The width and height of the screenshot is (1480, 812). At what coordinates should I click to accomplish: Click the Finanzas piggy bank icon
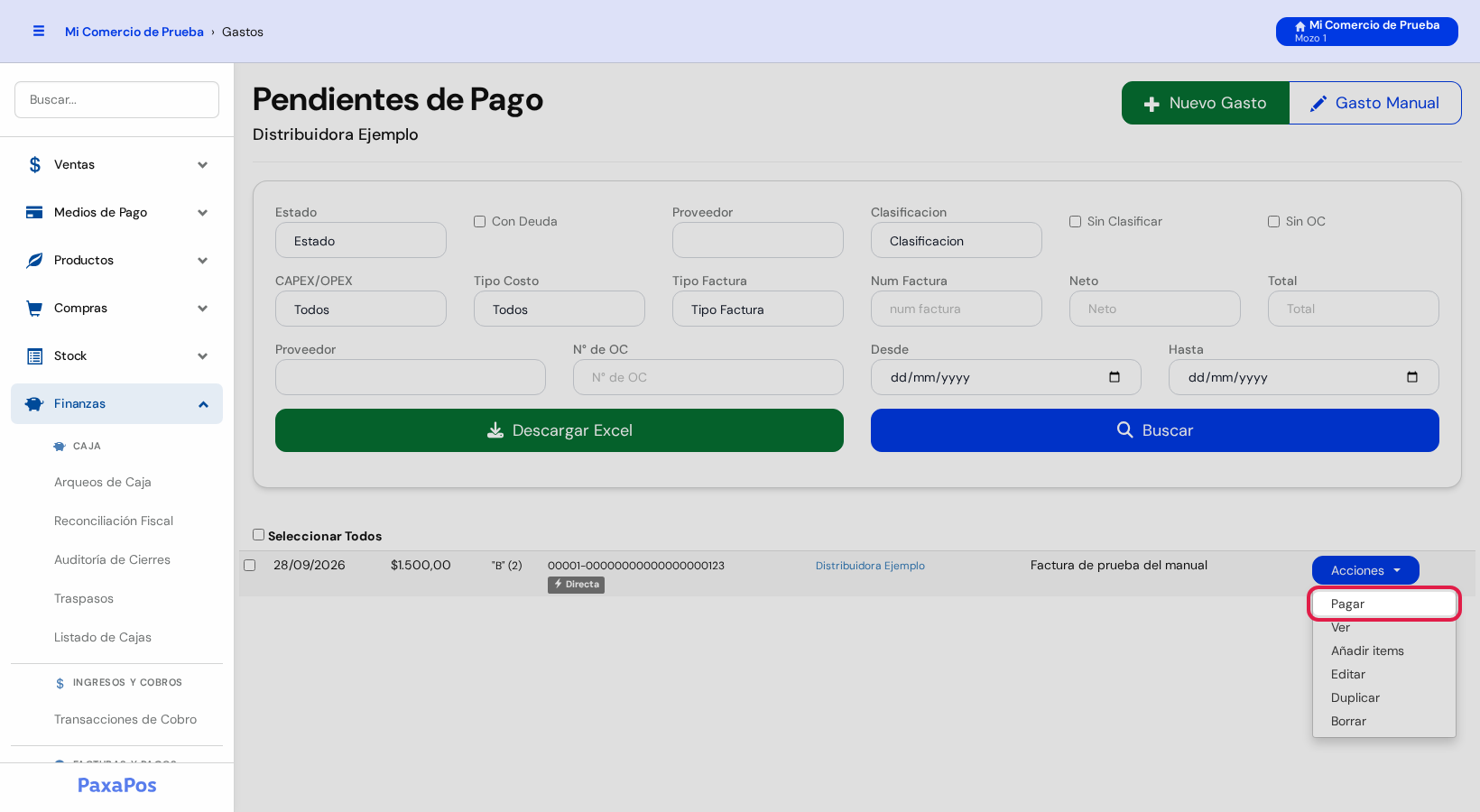(34, 403)
